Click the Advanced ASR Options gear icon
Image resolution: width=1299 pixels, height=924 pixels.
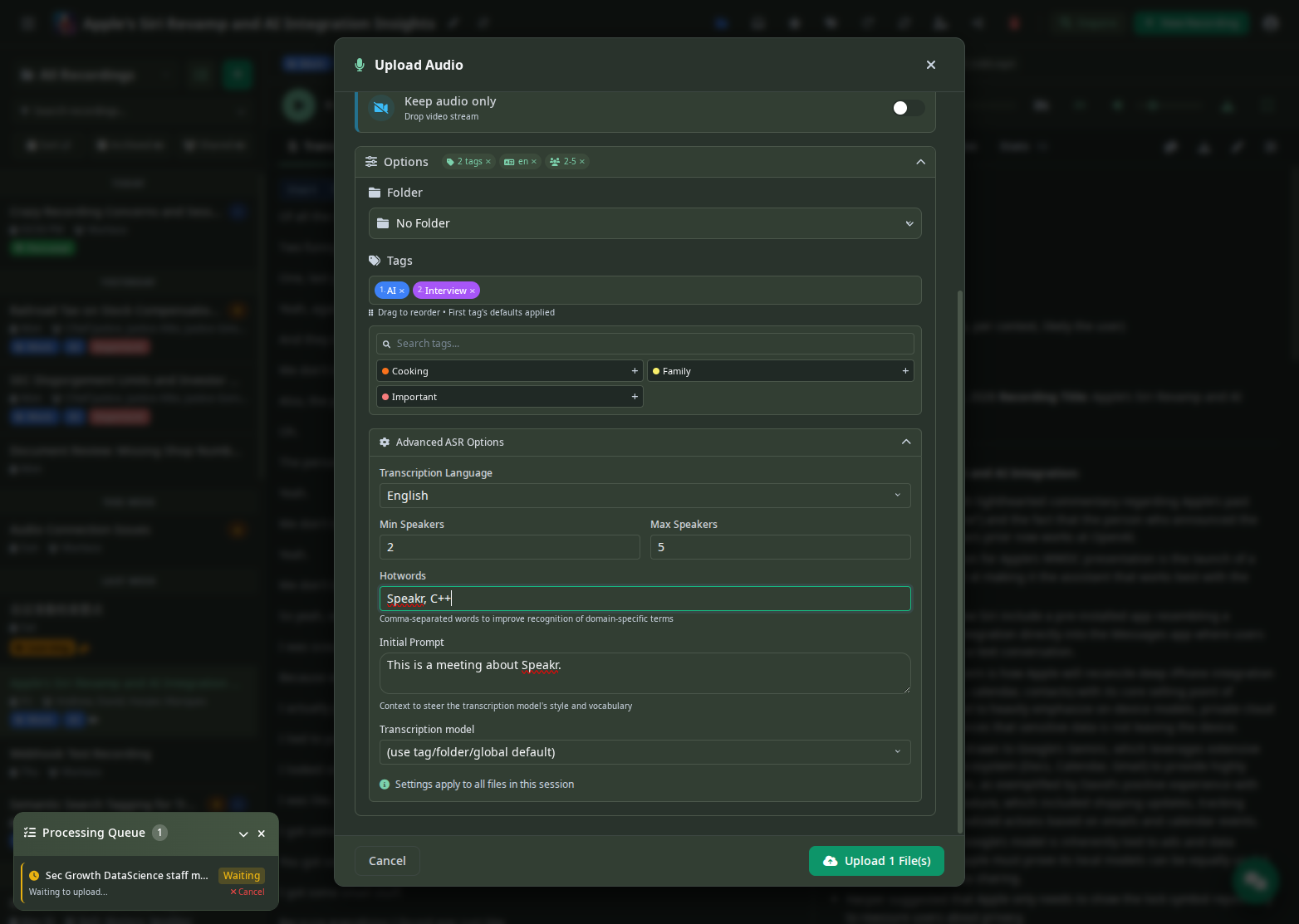click(x=385, y=442)
